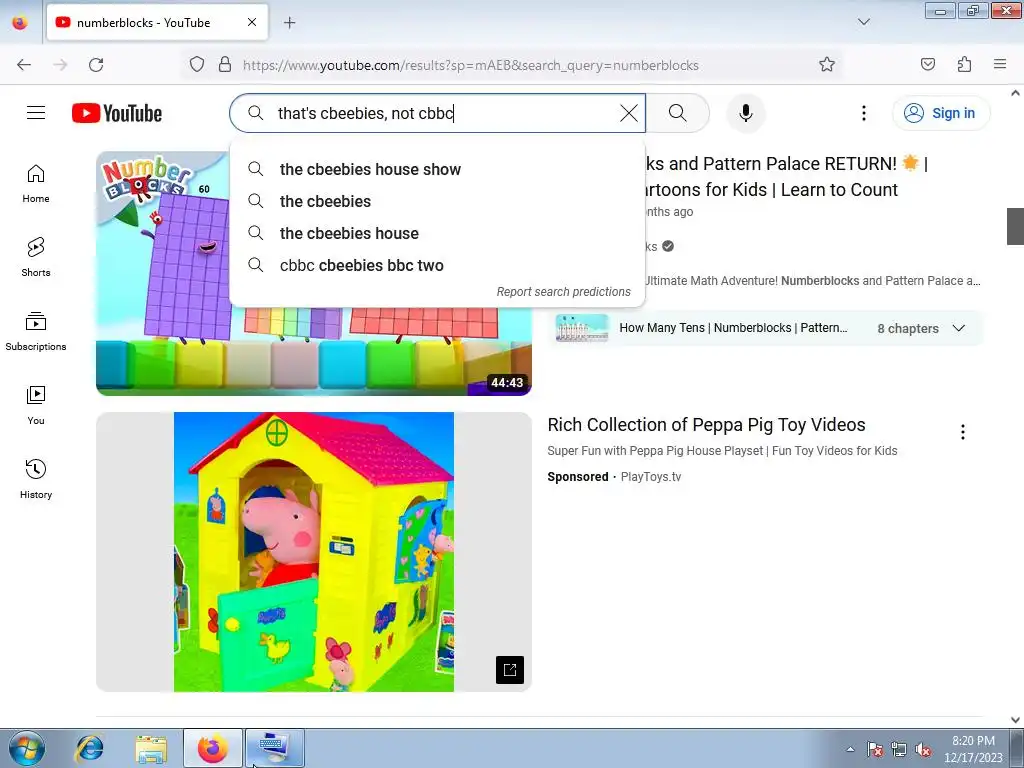Screen dimensions: 1024x768
Task: Click the page vertical scrollbar thumb
Action: (1015, 226)
